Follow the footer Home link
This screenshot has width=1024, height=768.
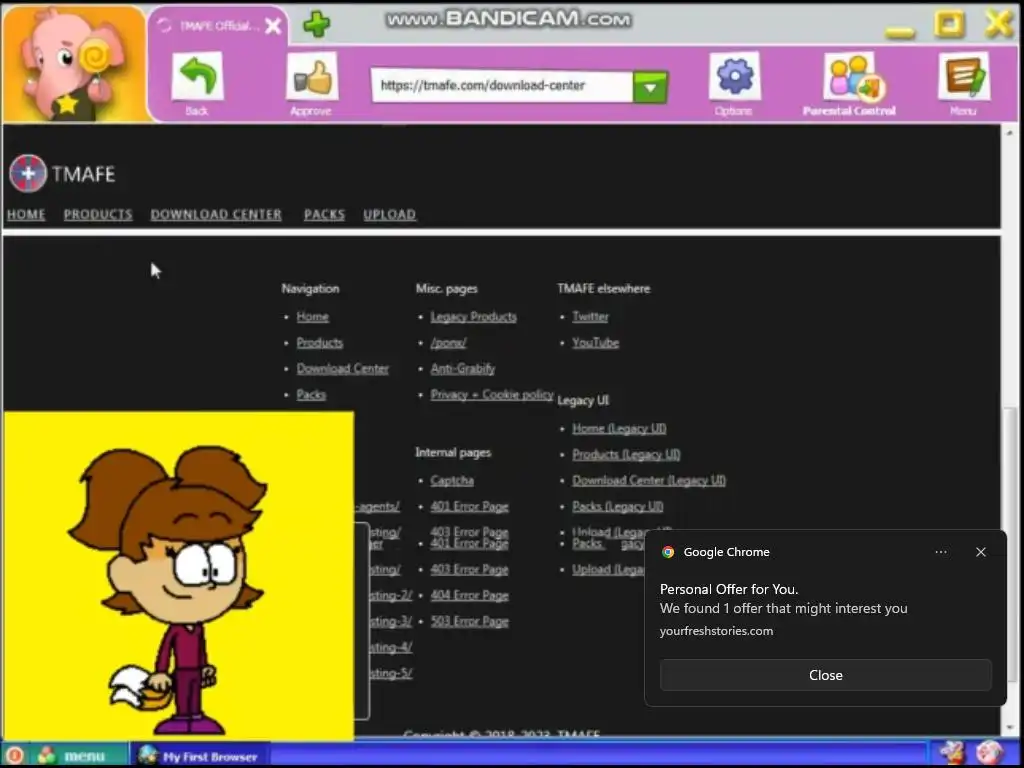(x=313, y=317)
